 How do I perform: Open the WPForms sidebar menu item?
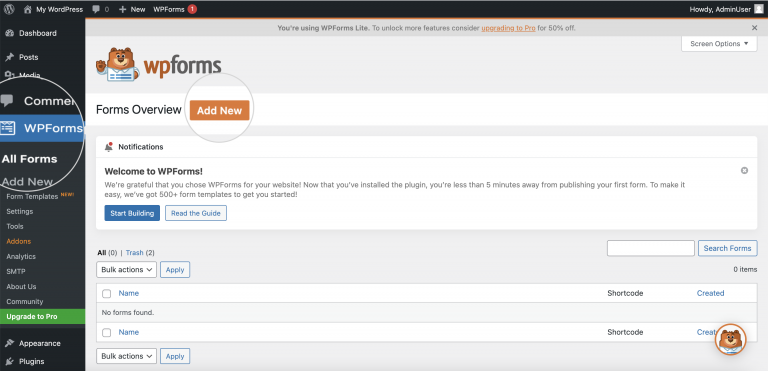pyautogui.click(x=43, y=128)
